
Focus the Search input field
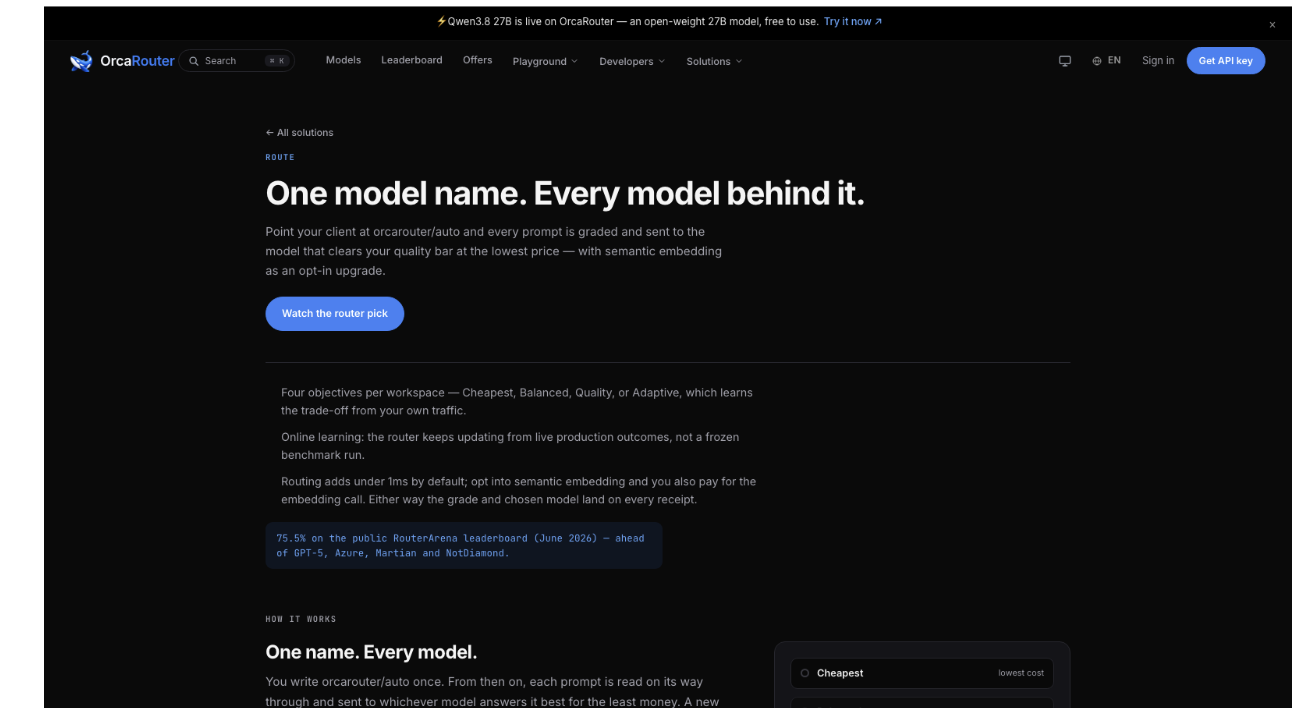click(237, 61)
